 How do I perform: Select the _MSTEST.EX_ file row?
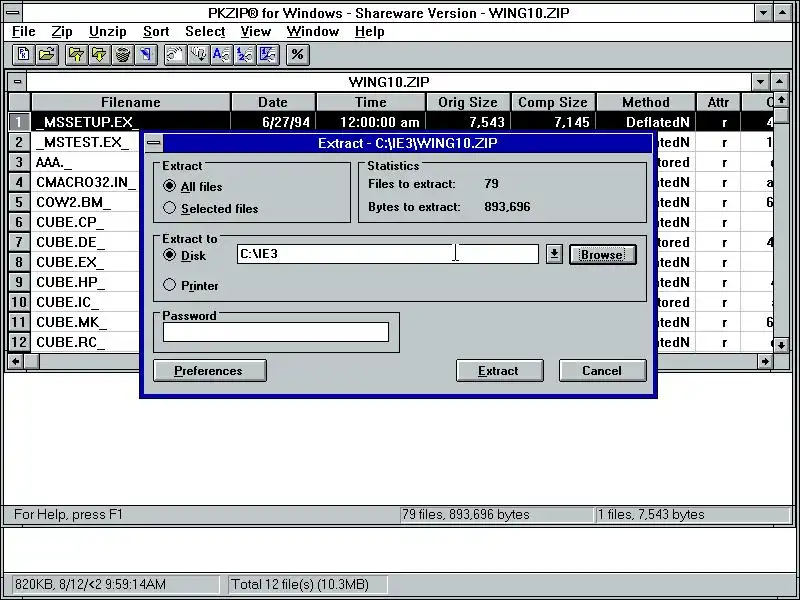[83, 142]
